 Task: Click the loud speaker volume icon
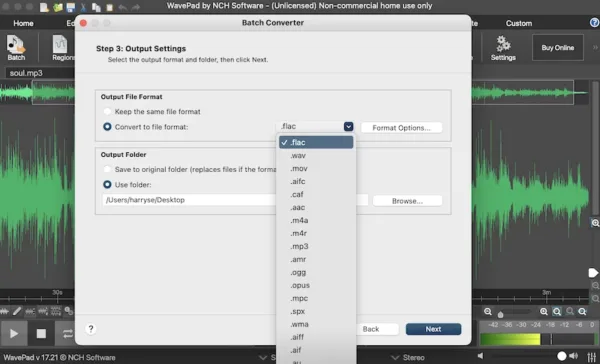[x=574, y=356]
